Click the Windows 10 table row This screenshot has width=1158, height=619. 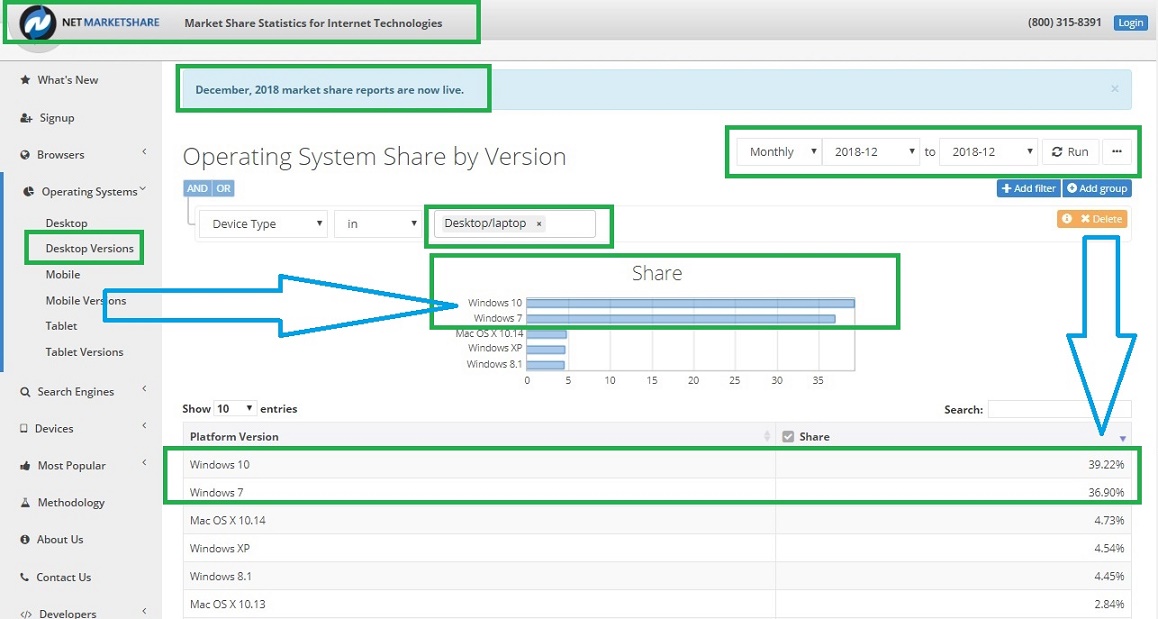pos(657,465)
